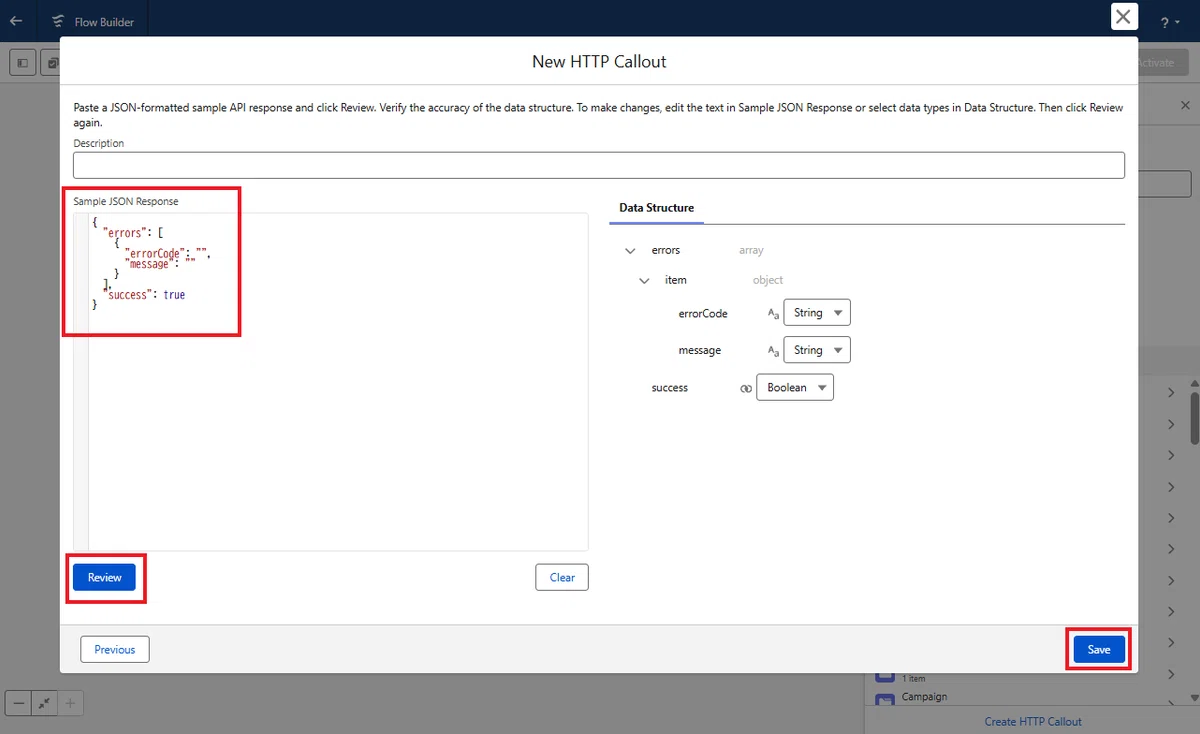
Task: Click the "errors": [ line in JSON
Action: [133, 233]
